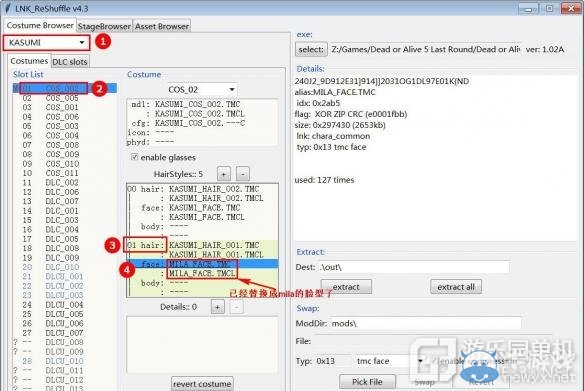Toggle the enable glasses checkbox
This screenshot has width=584, height=391.
[134, 157]
